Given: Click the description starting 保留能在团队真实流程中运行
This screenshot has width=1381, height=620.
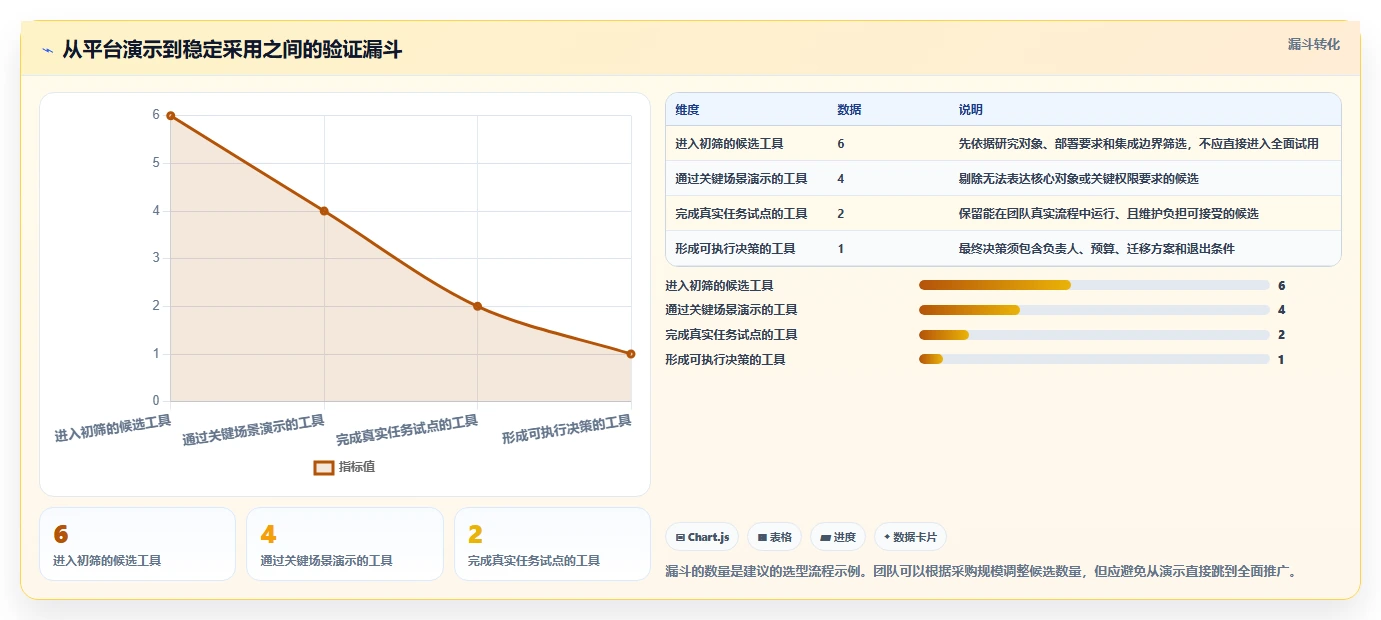Looking at the screenshot, I should coord(1109,214).
